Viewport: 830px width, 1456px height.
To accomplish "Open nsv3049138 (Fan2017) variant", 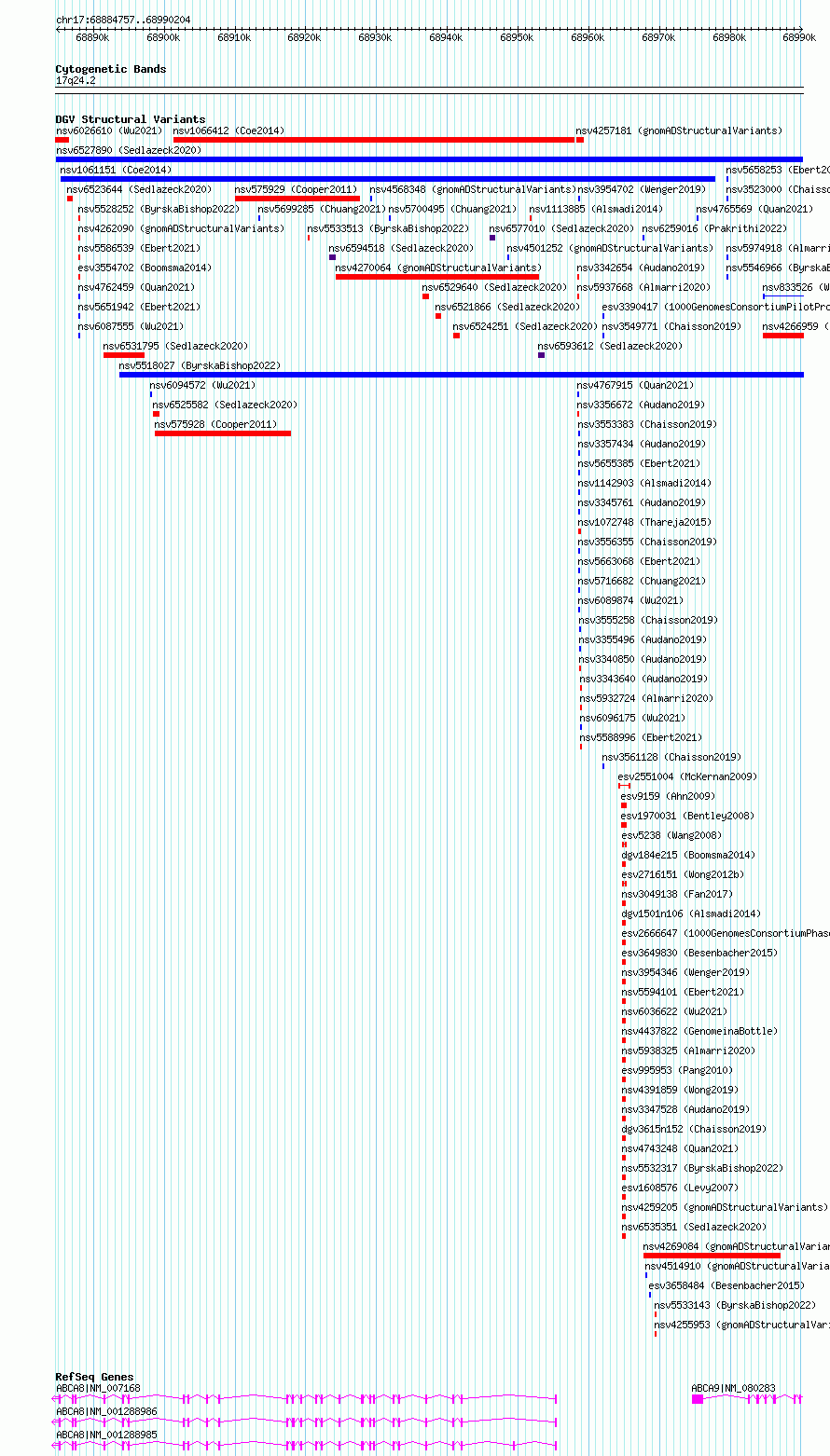I will 677,894.
